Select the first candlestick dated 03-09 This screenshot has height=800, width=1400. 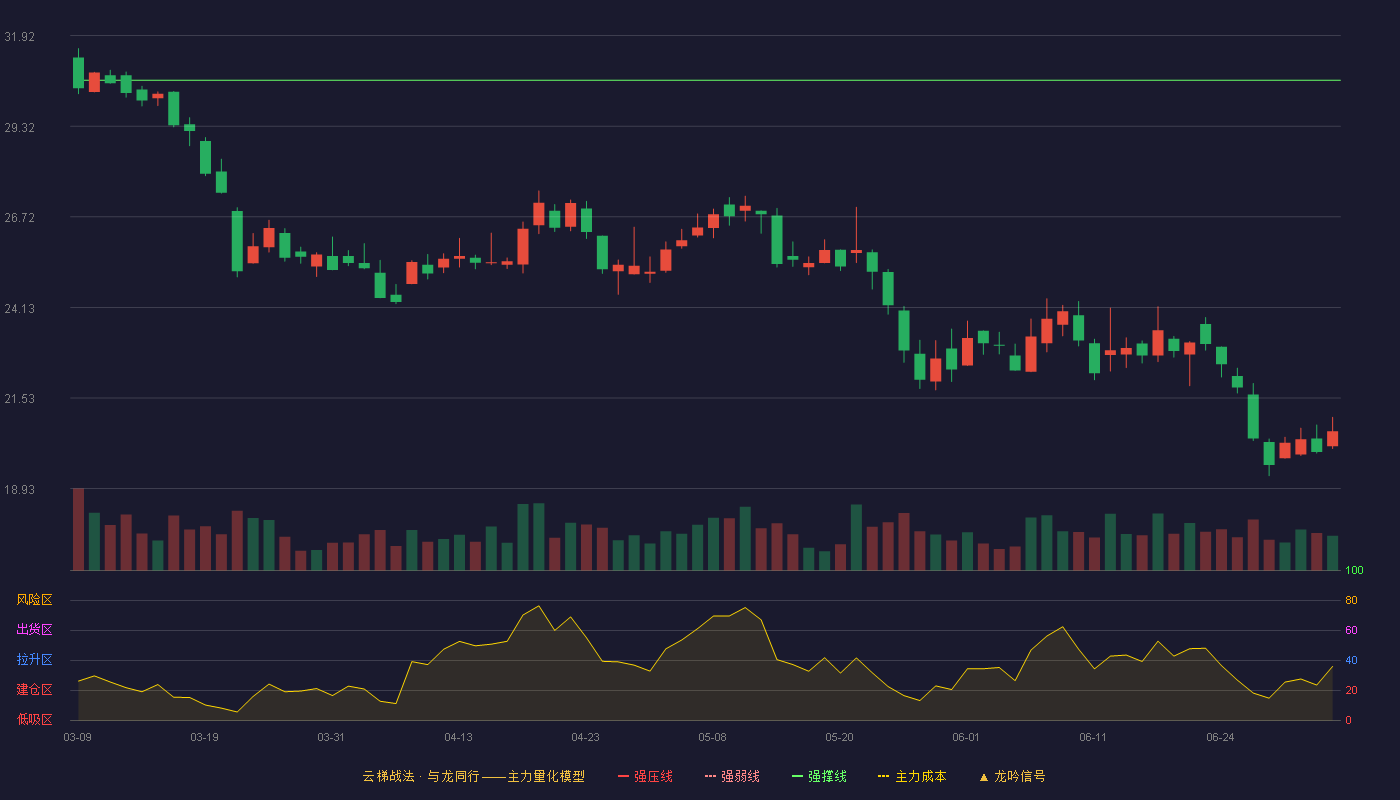(78, 72)
